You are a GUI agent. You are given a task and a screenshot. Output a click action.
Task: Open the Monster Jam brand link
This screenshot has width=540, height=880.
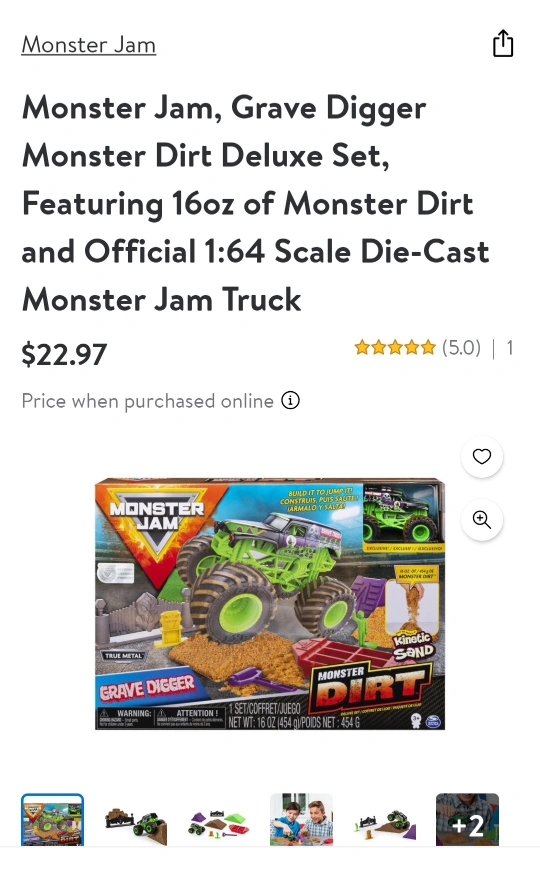tap(89, 45)
